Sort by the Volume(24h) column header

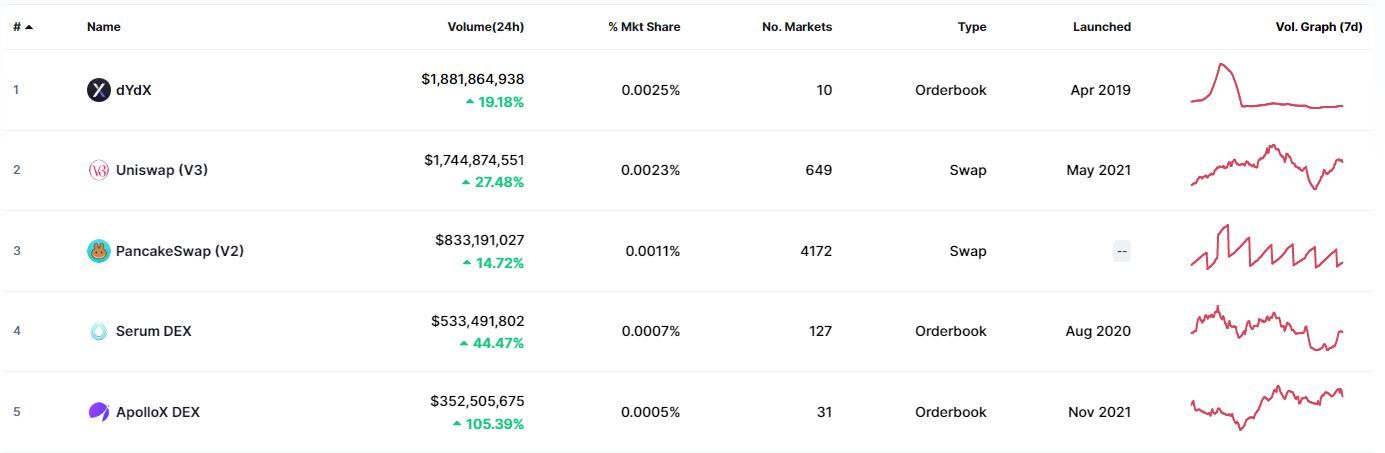[x=486, y=27]
